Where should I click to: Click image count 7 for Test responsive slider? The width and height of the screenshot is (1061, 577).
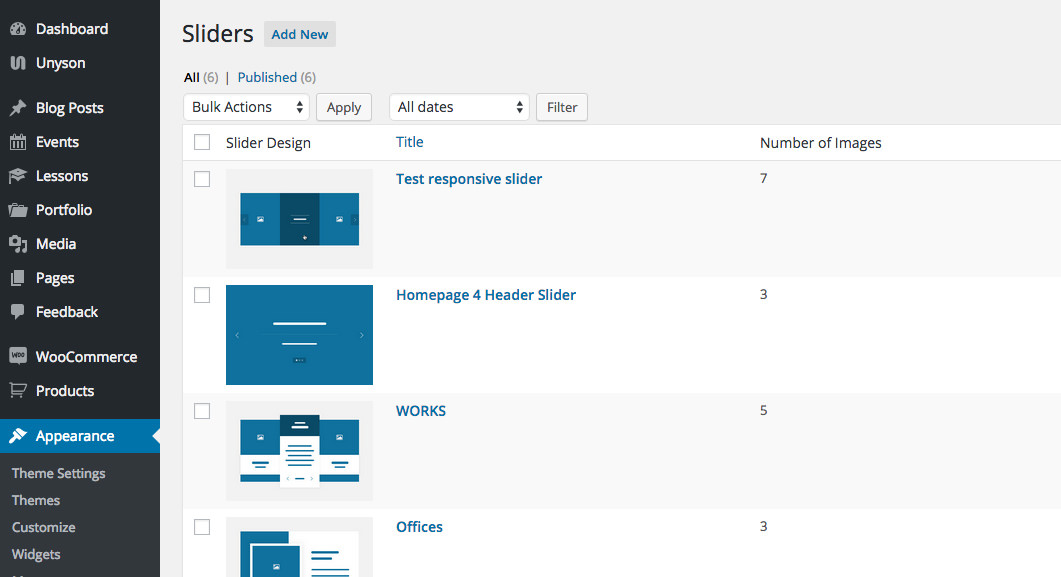tap(763, 179)
